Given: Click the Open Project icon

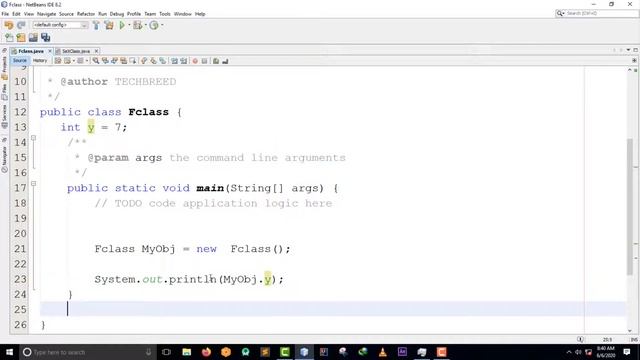Looking at the screenshot, I should [x=33, y=38].
